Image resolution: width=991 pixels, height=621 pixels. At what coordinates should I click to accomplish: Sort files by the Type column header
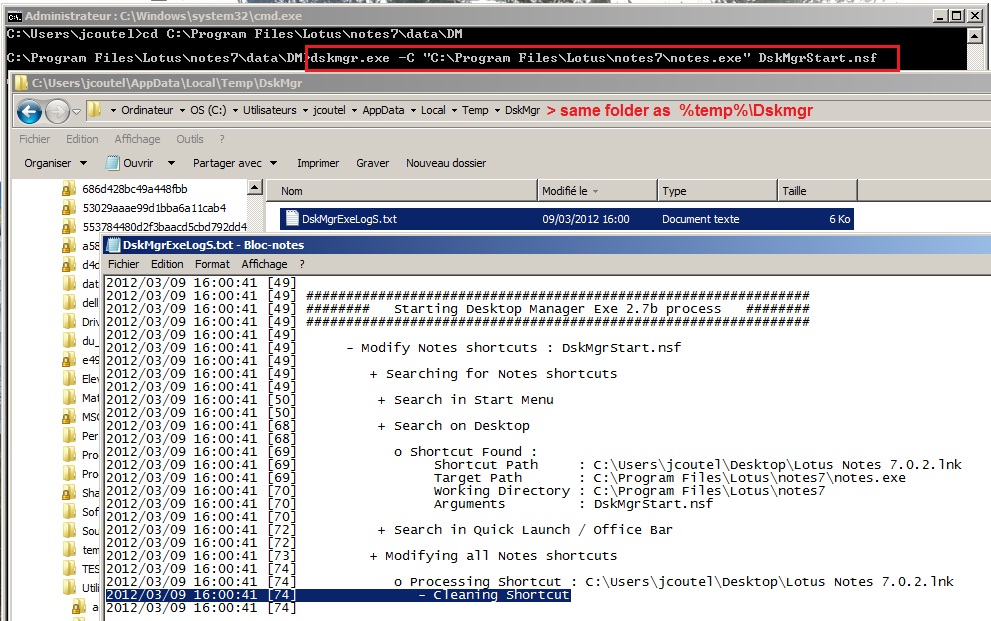(x=717, y=191)
